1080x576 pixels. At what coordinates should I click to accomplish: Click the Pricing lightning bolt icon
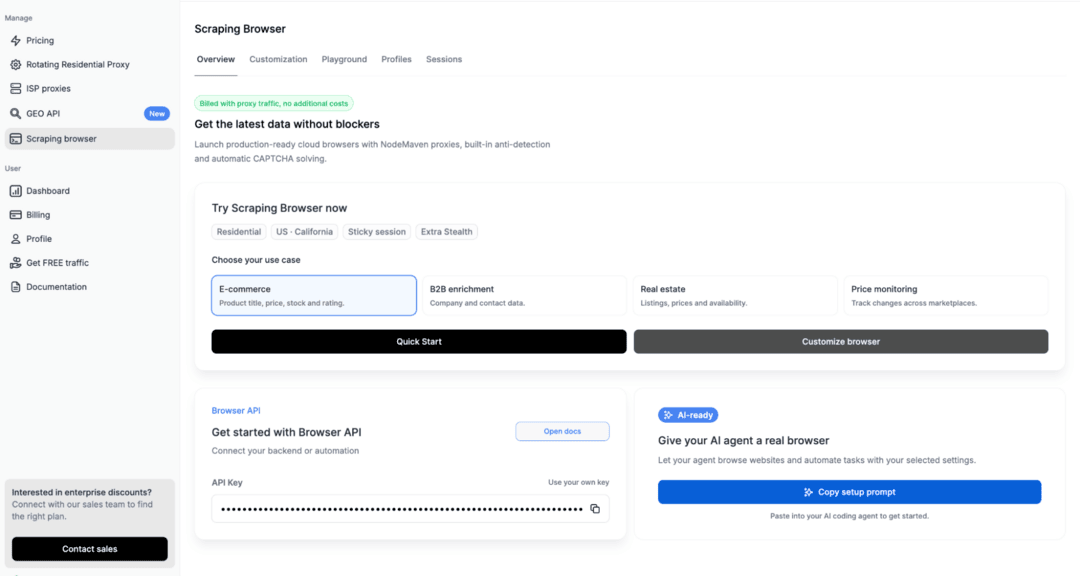click(15, 41)
